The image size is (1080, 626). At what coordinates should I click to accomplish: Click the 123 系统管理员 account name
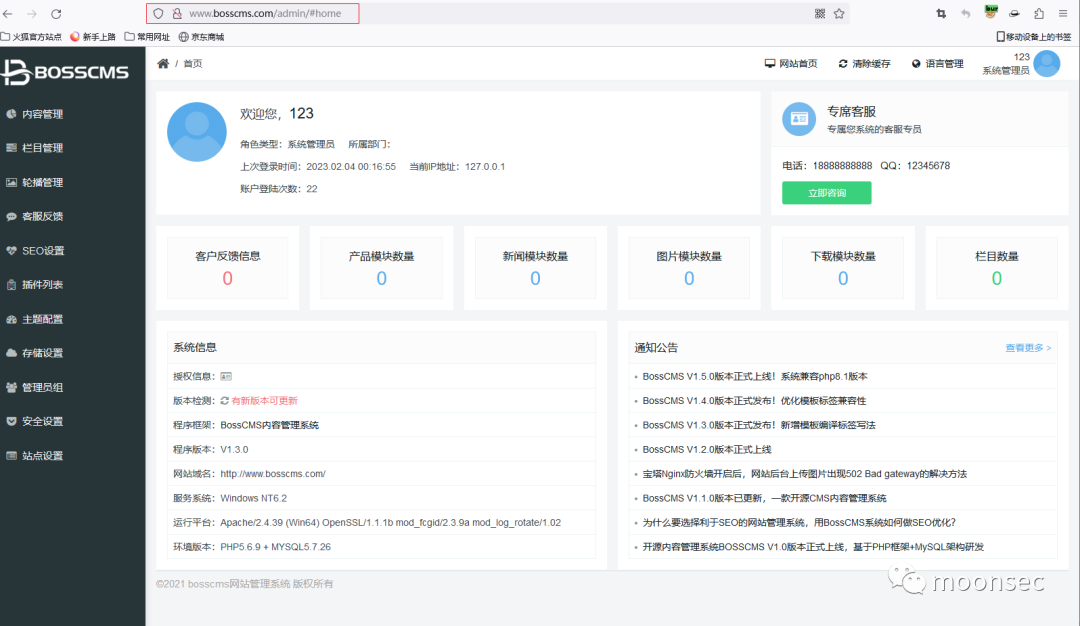(x=1006, y=63)
